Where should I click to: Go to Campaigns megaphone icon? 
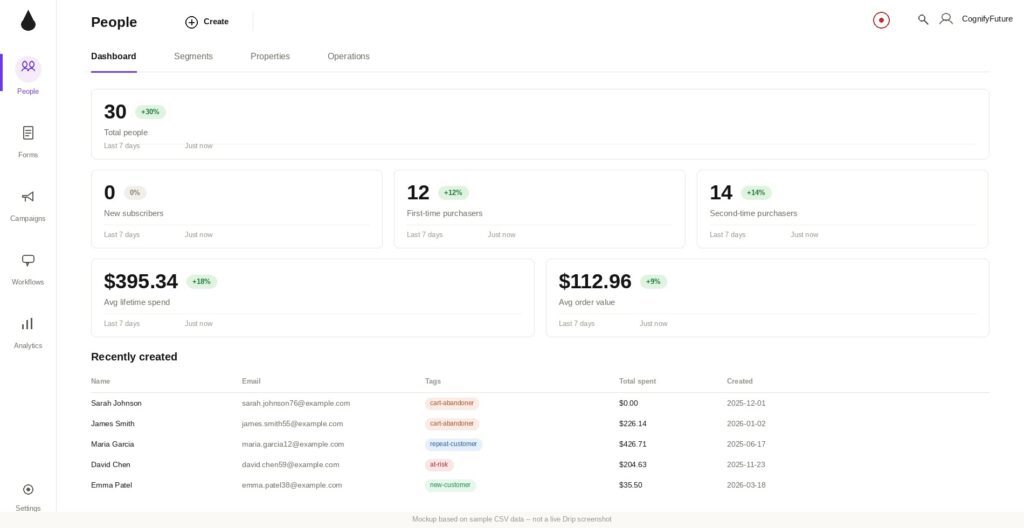28,197
